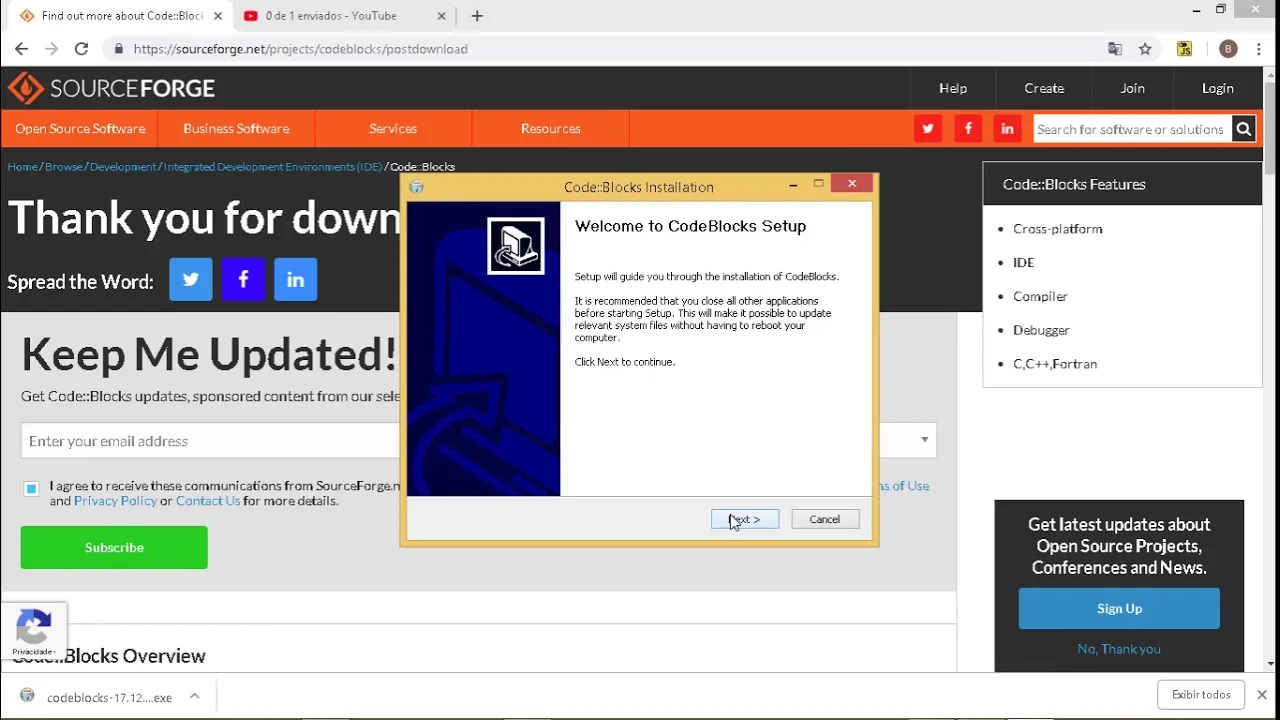Click the C,C++,Fortran feature text

(1055, 364)
